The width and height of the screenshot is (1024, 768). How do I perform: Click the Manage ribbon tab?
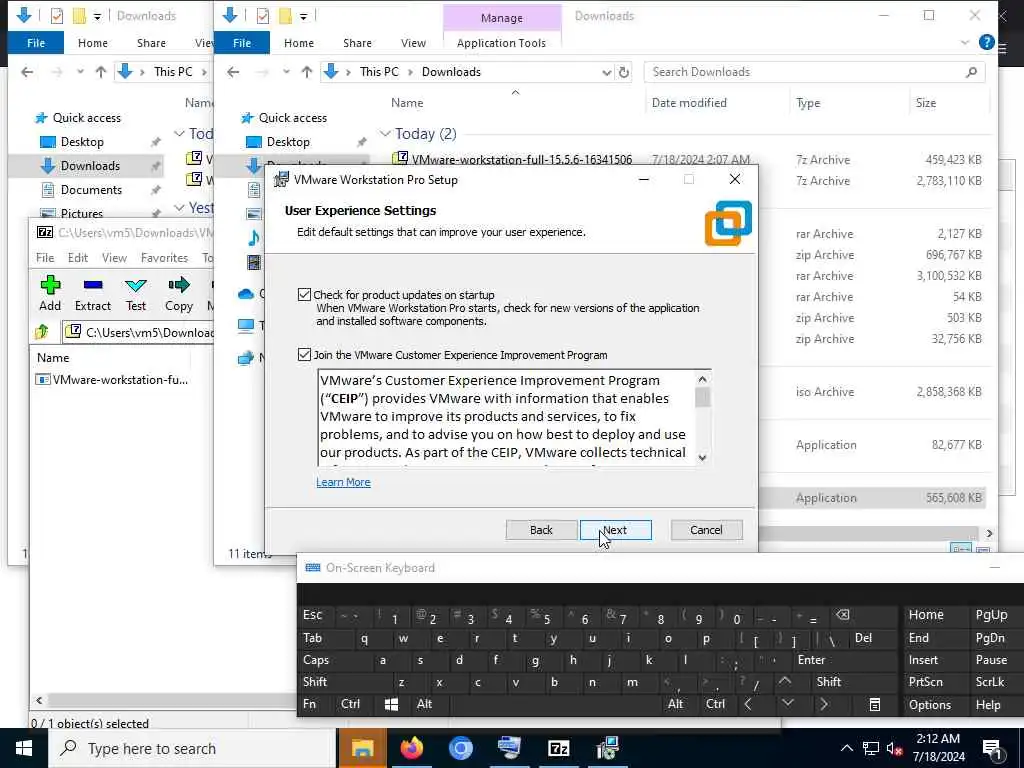pyautogui.click(x=502, y=18)
